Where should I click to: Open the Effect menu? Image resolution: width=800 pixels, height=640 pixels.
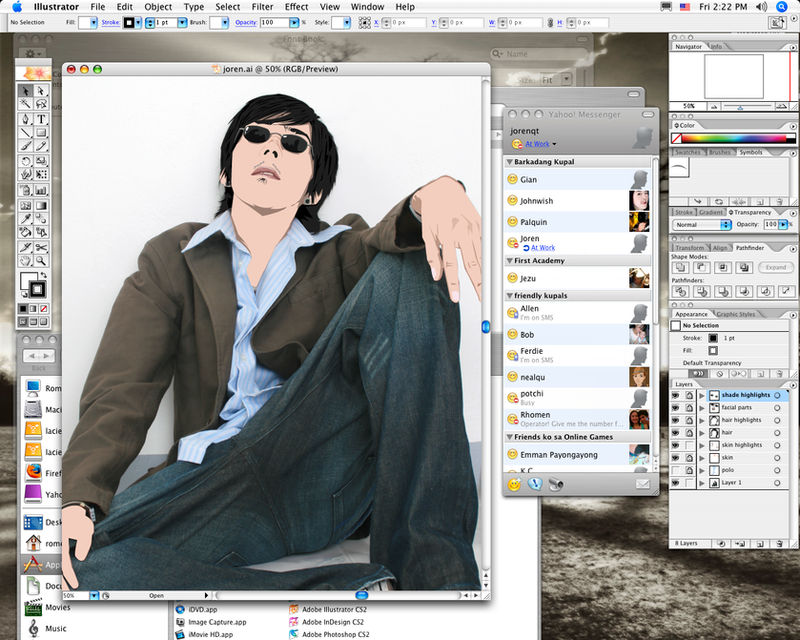(296, 7)
